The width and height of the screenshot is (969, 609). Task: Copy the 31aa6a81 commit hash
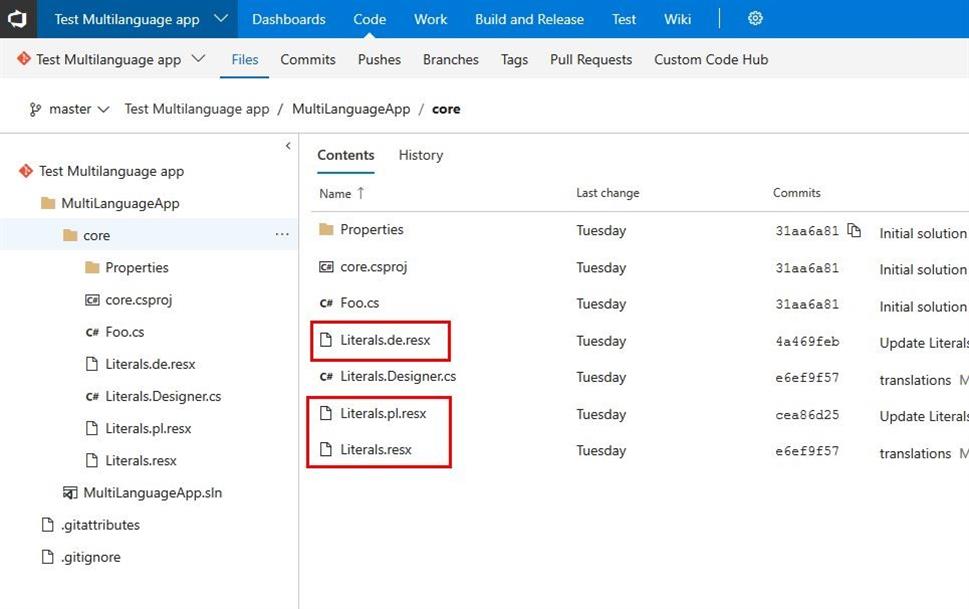tap(855, 229)
